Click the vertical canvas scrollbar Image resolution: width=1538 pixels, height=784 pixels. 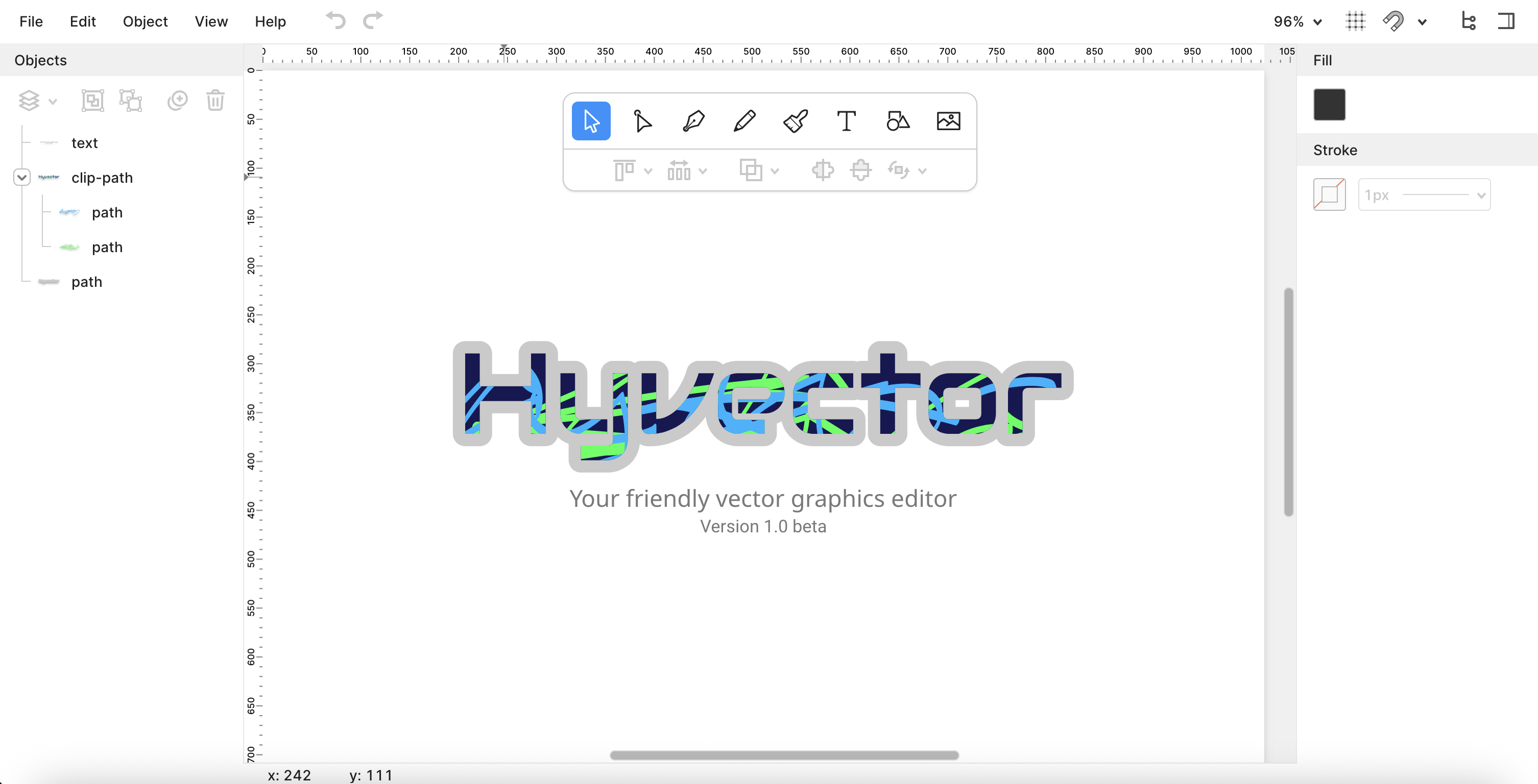1288,402
